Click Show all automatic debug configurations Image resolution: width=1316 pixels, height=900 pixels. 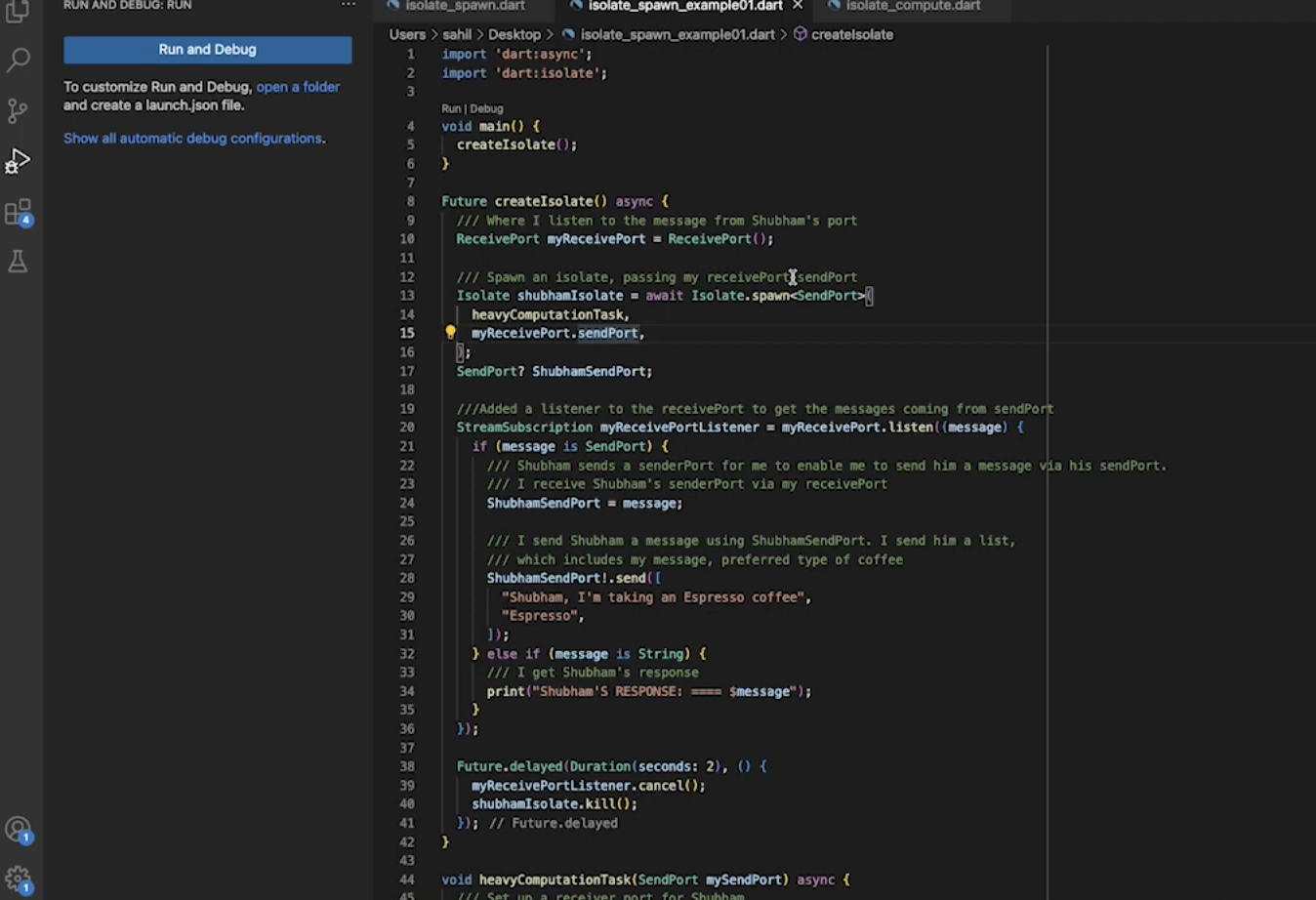pyautogui.click(x=194, y=139)
